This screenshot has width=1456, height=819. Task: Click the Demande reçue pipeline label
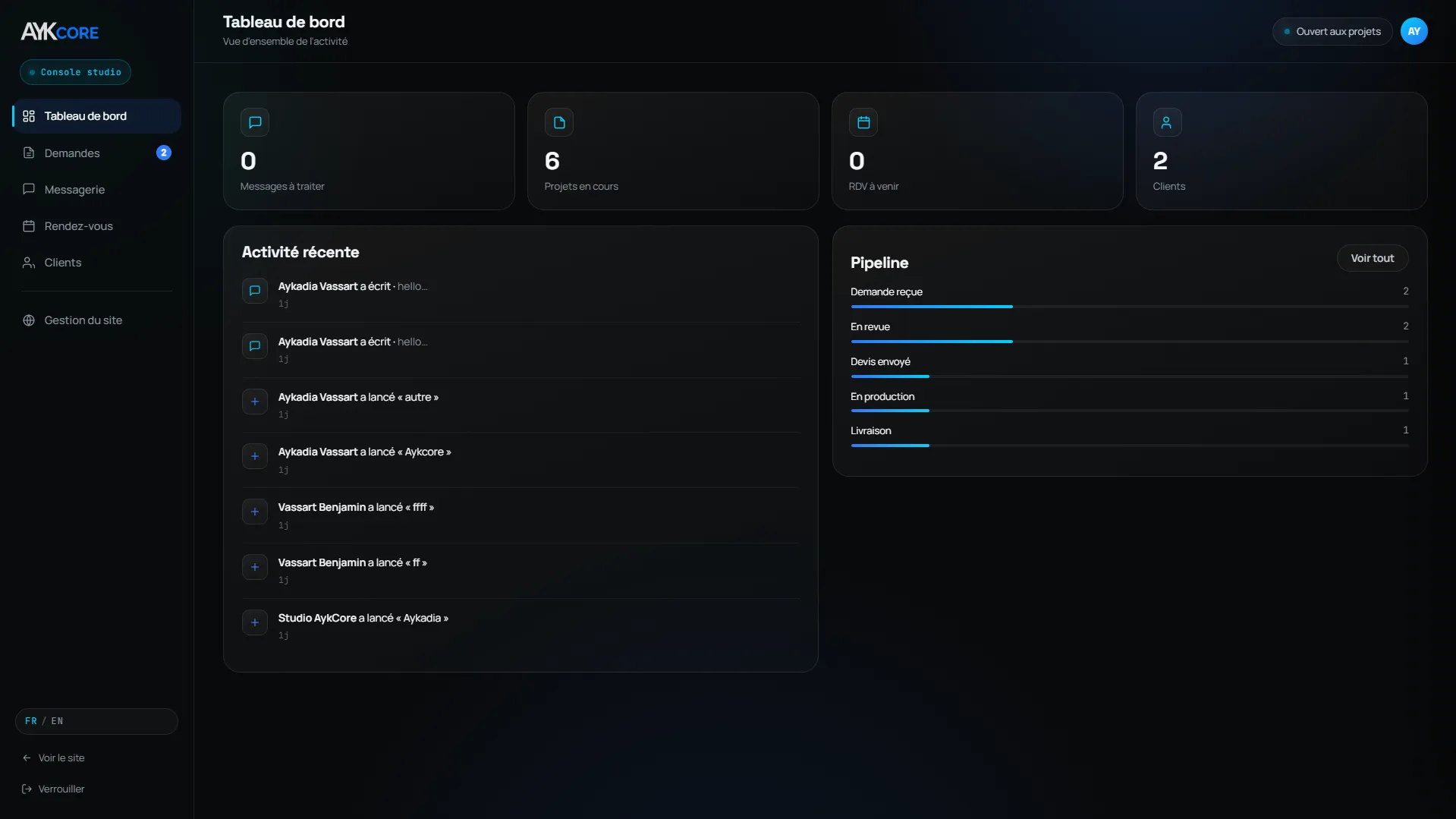coord(886,292)
